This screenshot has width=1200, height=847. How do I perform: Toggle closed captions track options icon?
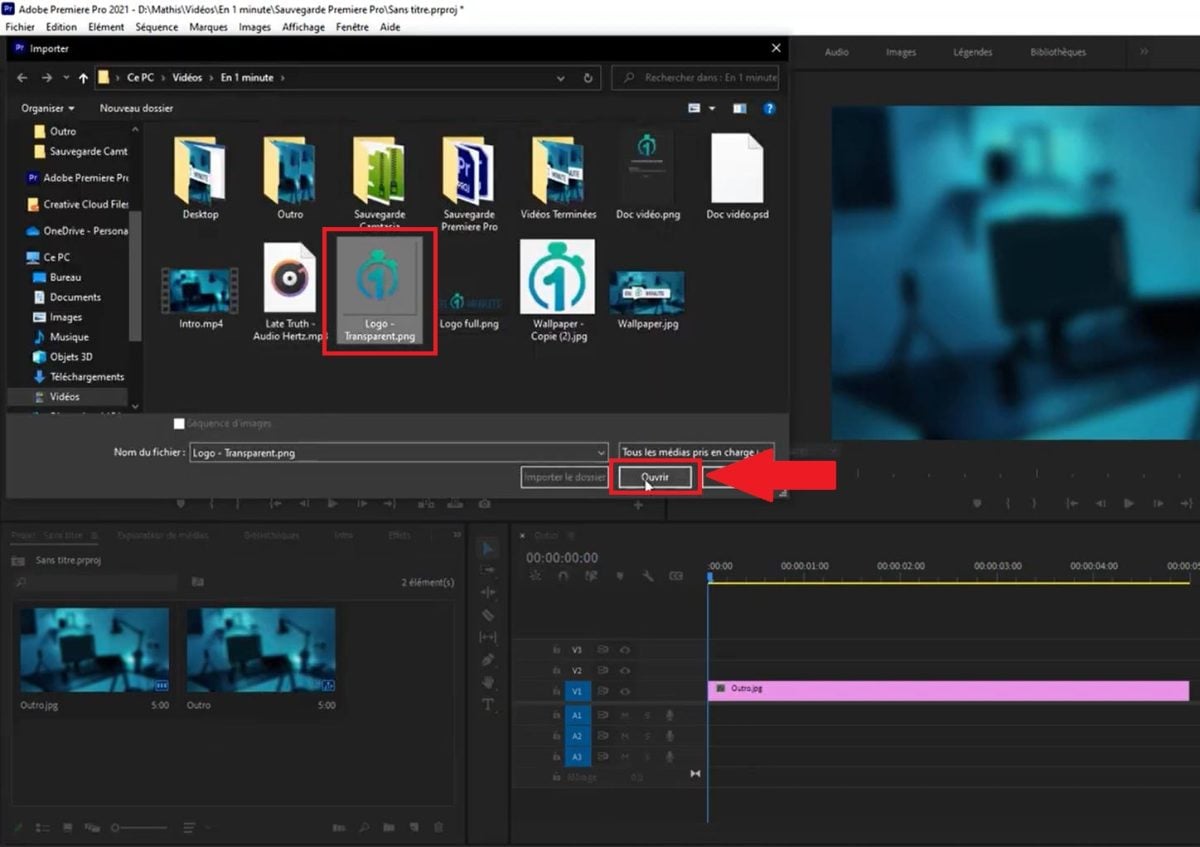click(x=676, y=576)
